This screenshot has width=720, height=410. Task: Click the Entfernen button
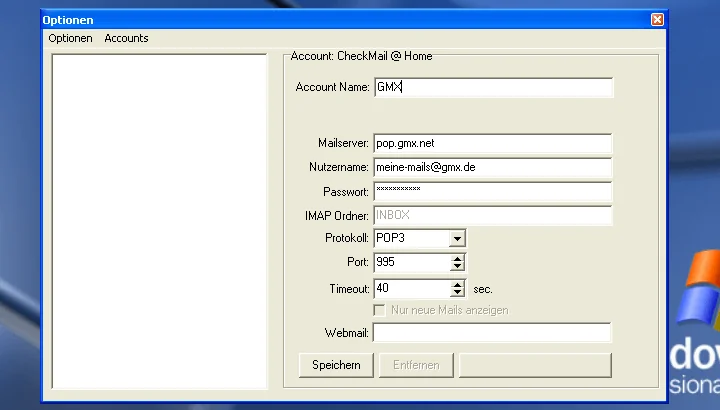[x=416, y=365]
